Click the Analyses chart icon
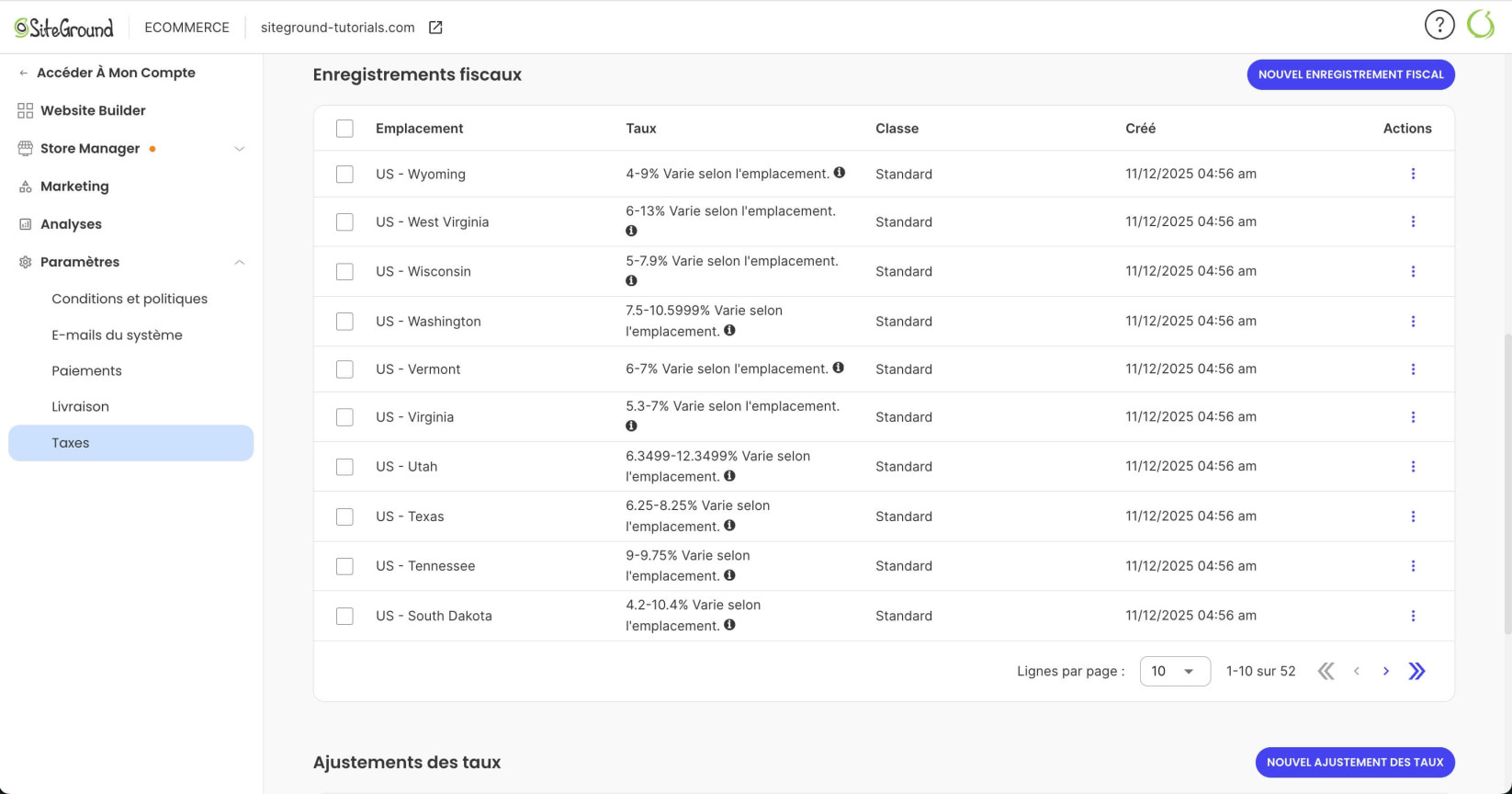Screen dimensions: 1512x794 25,224
